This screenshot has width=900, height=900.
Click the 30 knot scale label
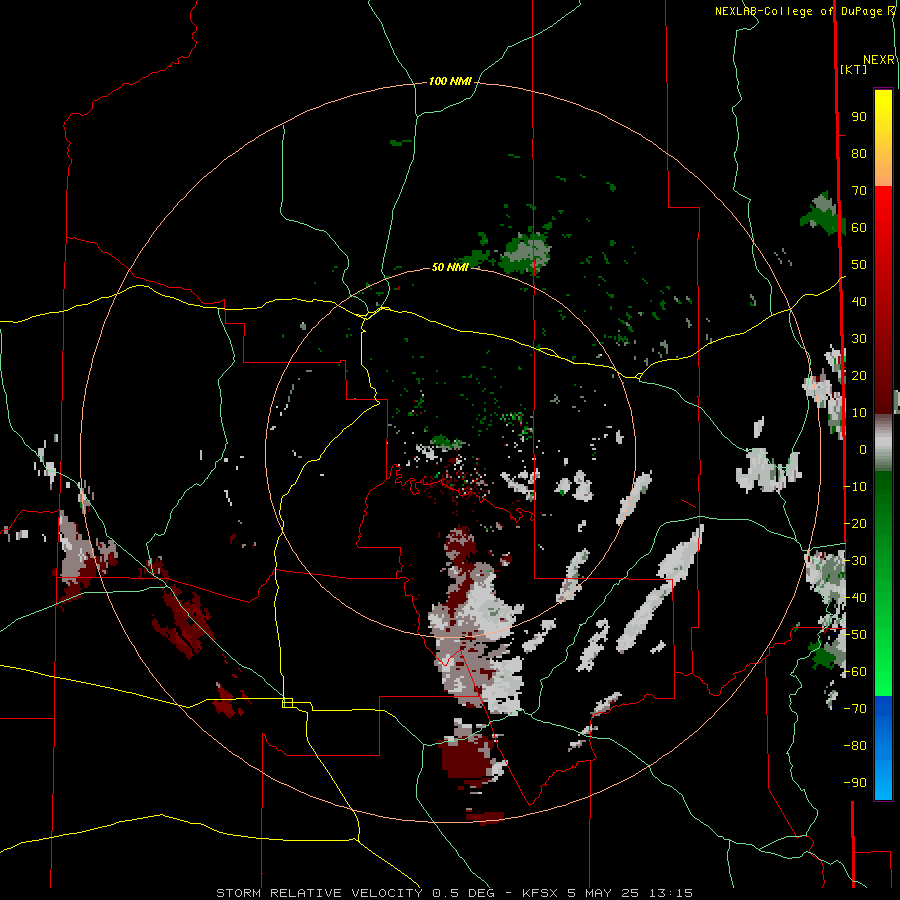pos(859,339)
